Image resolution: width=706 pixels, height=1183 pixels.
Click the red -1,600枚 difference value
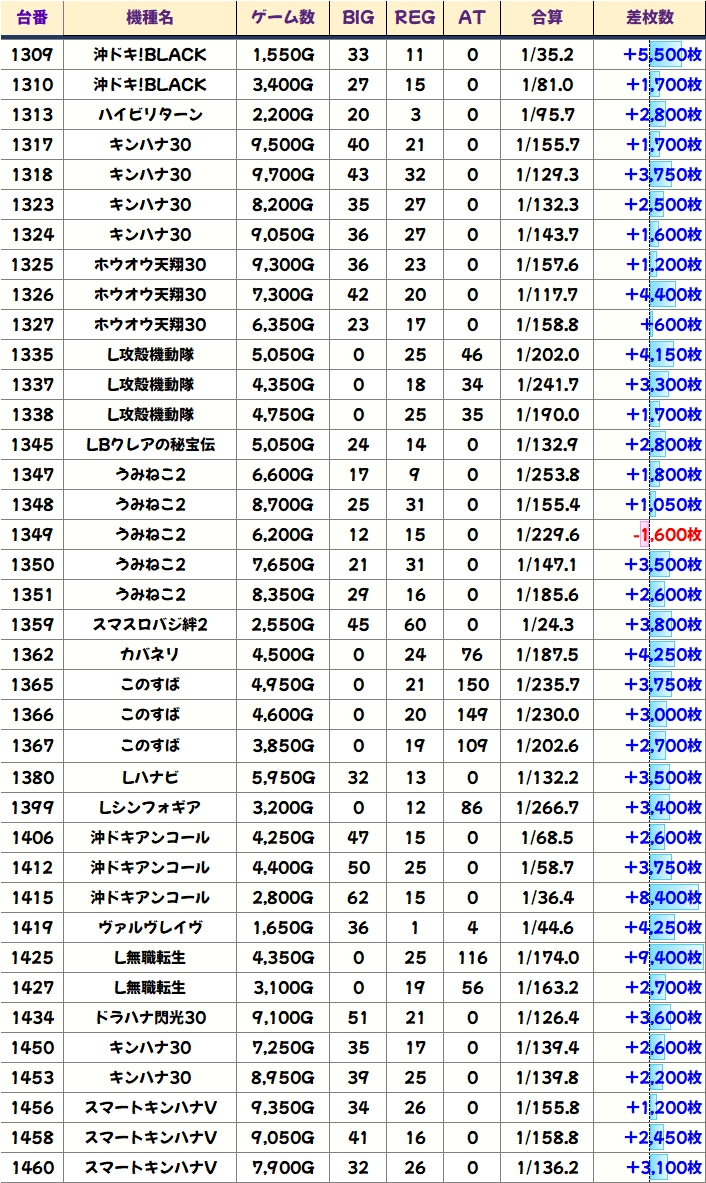point(666,535)
